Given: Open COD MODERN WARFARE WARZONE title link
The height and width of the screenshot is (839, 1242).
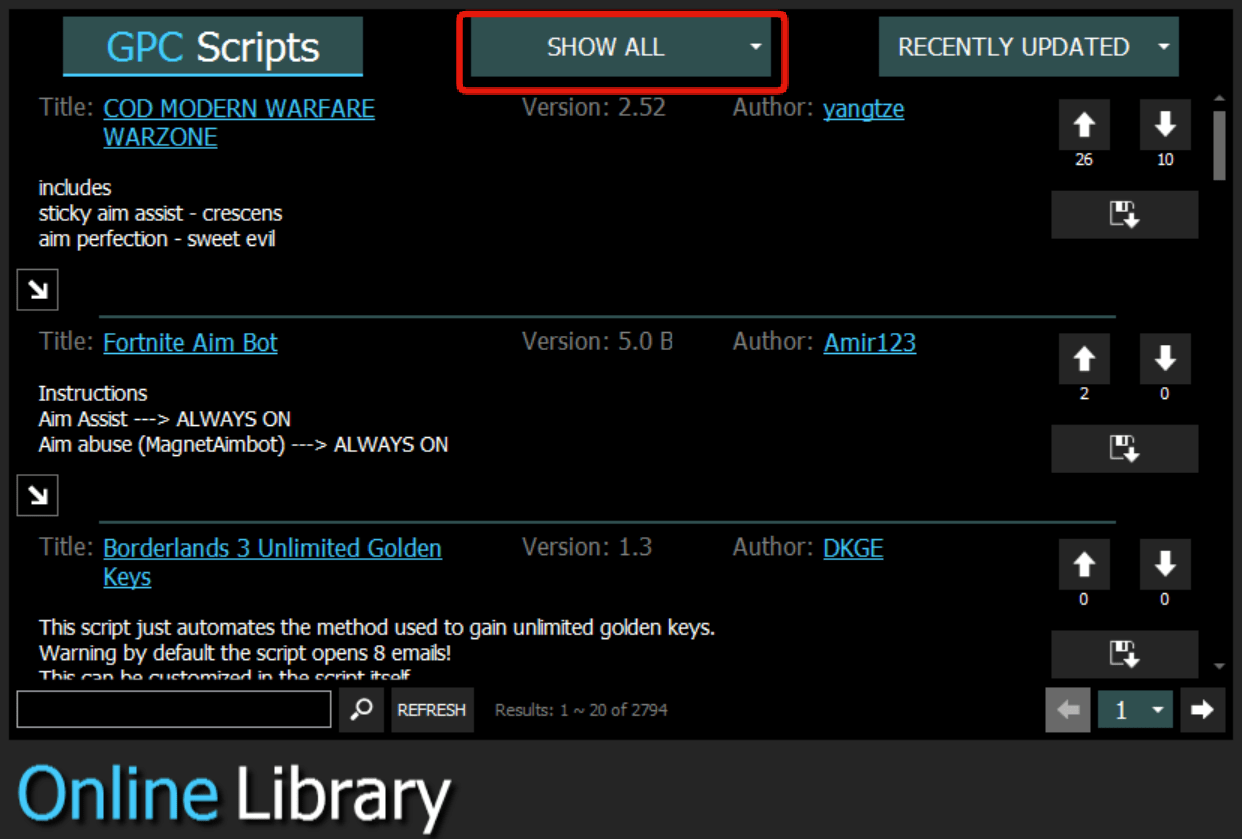Looking at the screenshot, I should coord(239,123).
